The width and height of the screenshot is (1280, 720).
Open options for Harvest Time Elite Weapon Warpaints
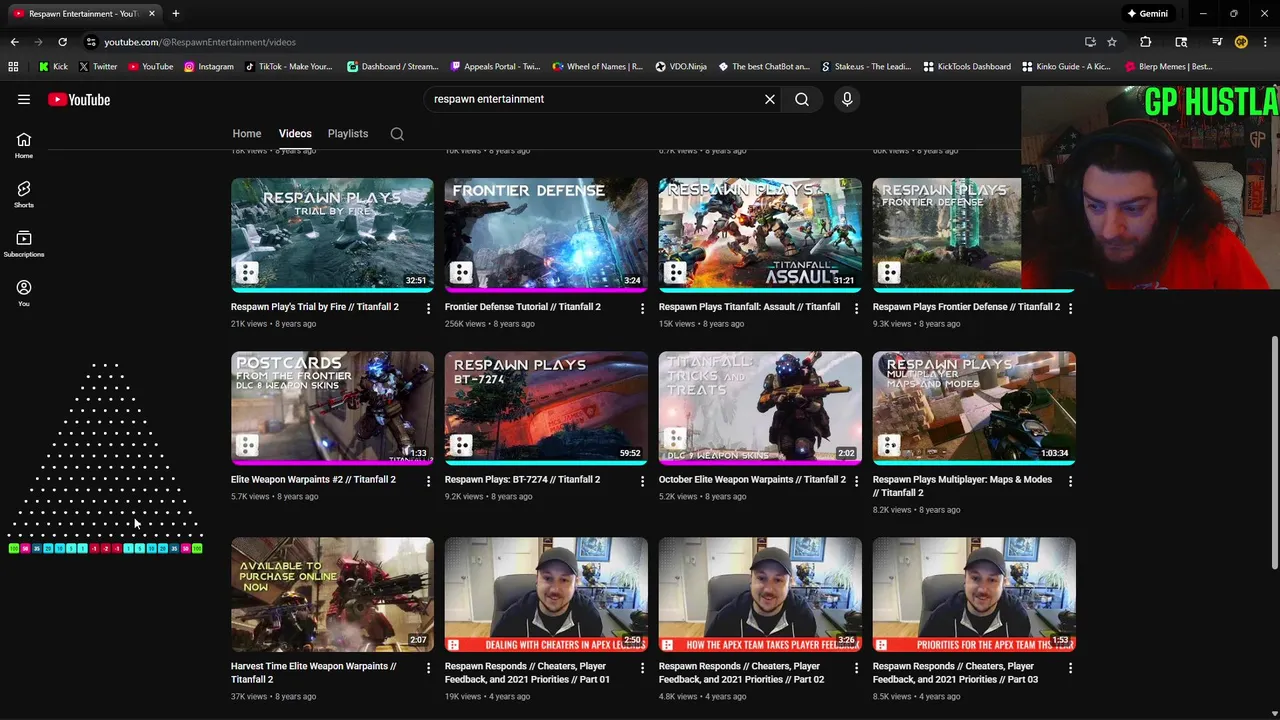coord(428,667)
